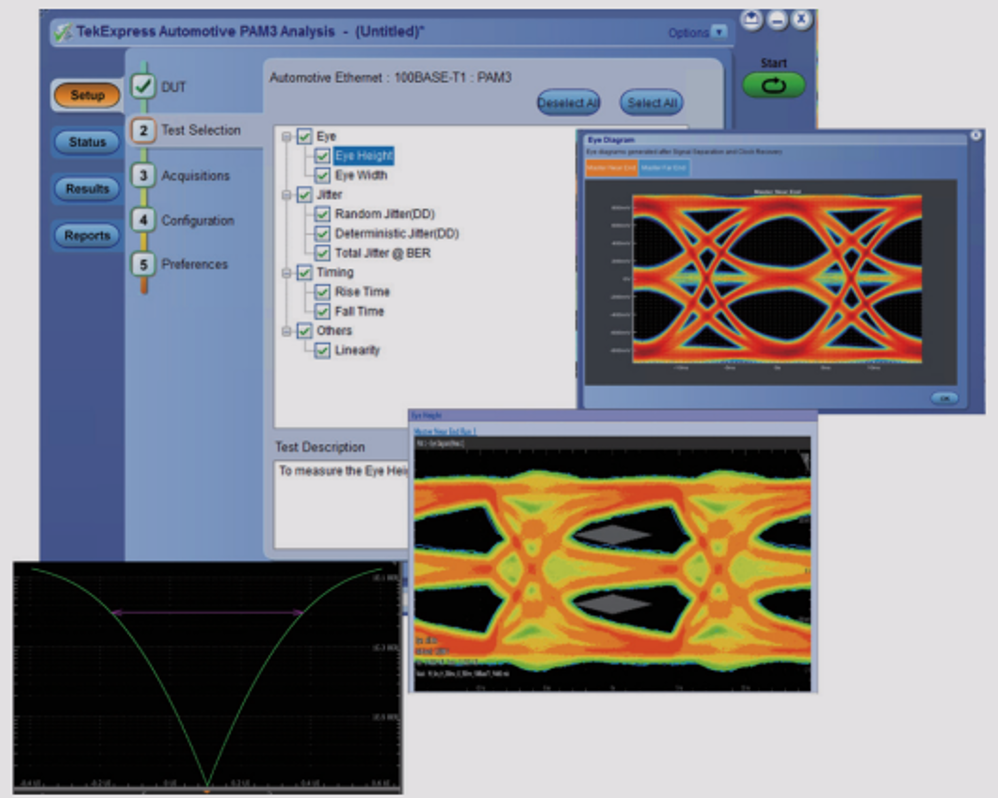Collapse the Eye test group
The width and height of the screenshot is (998, 798).
tap(286, 137)
